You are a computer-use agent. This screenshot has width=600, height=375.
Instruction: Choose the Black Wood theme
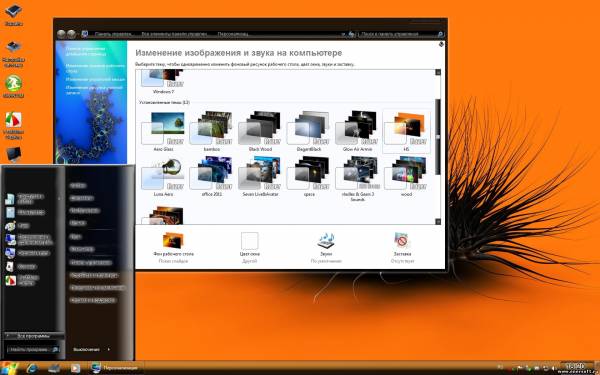click(260, 129)
